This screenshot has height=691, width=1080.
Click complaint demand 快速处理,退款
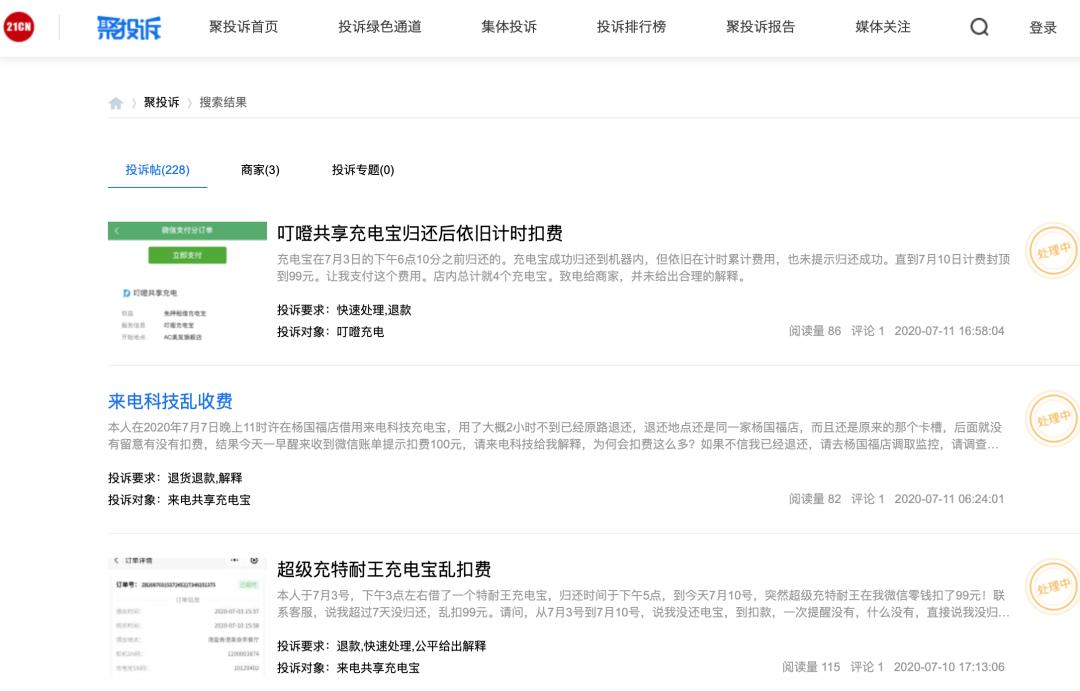click(x=374, y=311)
